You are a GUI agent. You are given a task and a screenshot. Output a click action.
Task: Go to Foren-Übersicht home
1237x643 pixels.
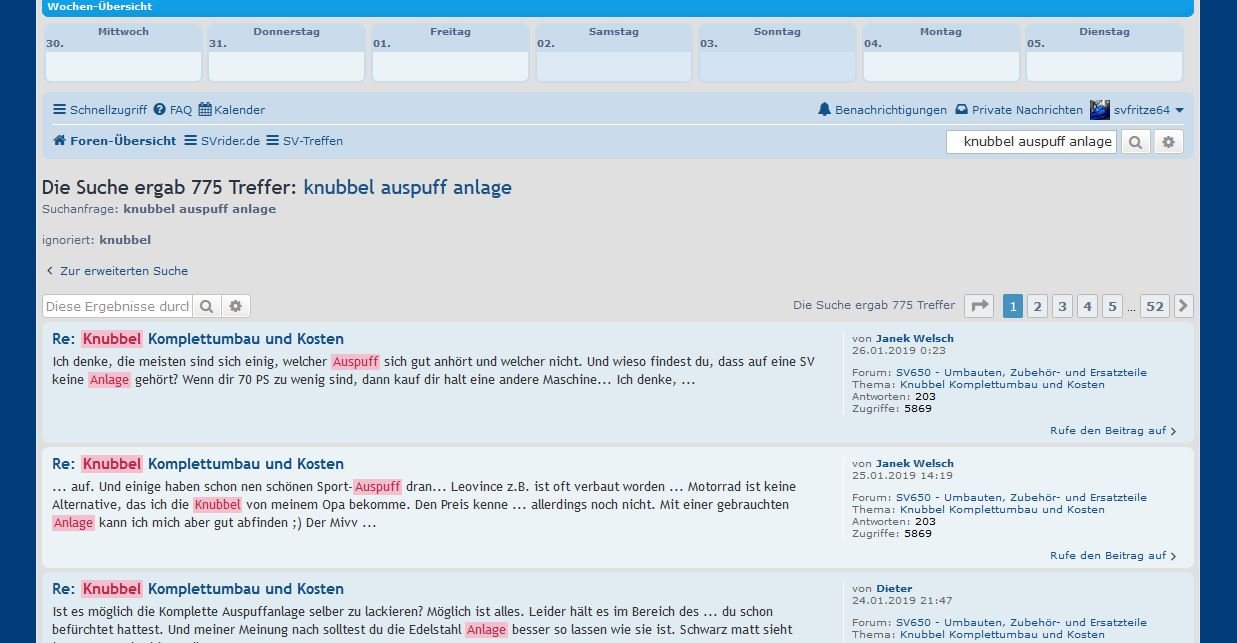point(114,141)
